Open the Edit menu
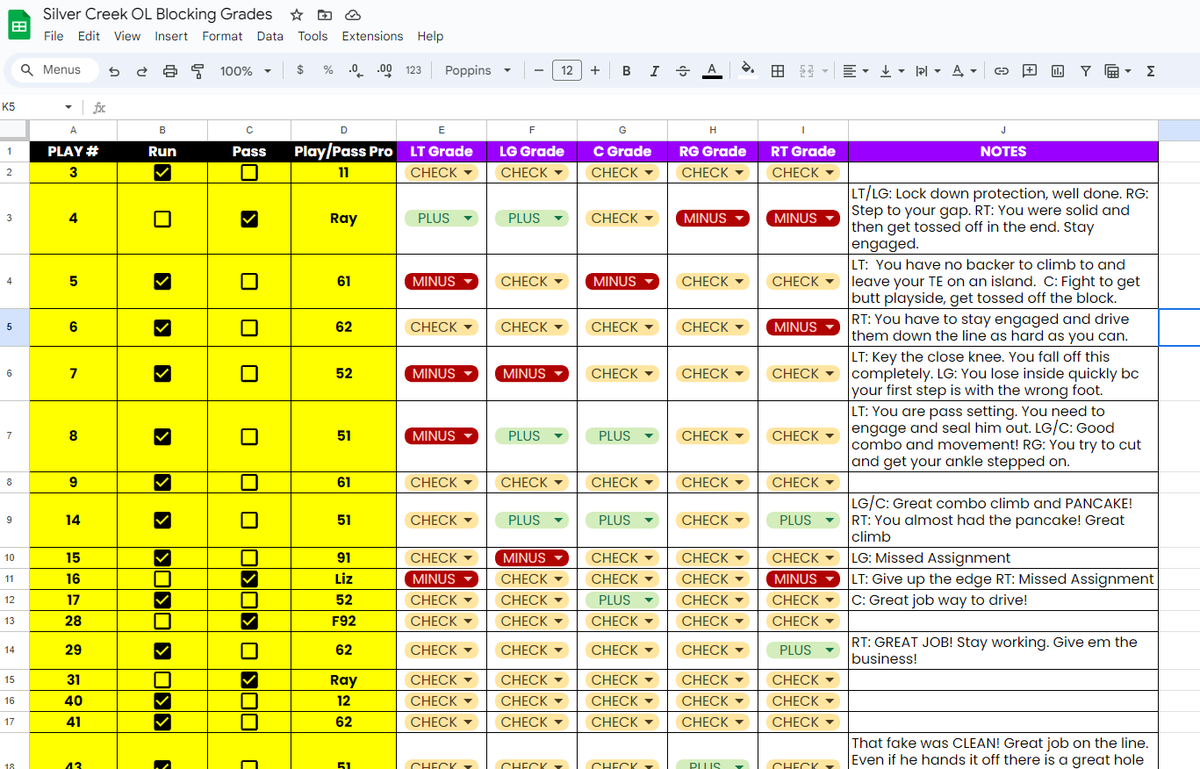Image resolution: width=1200 pixels, height=769 pixels. (x=89, y=36)
